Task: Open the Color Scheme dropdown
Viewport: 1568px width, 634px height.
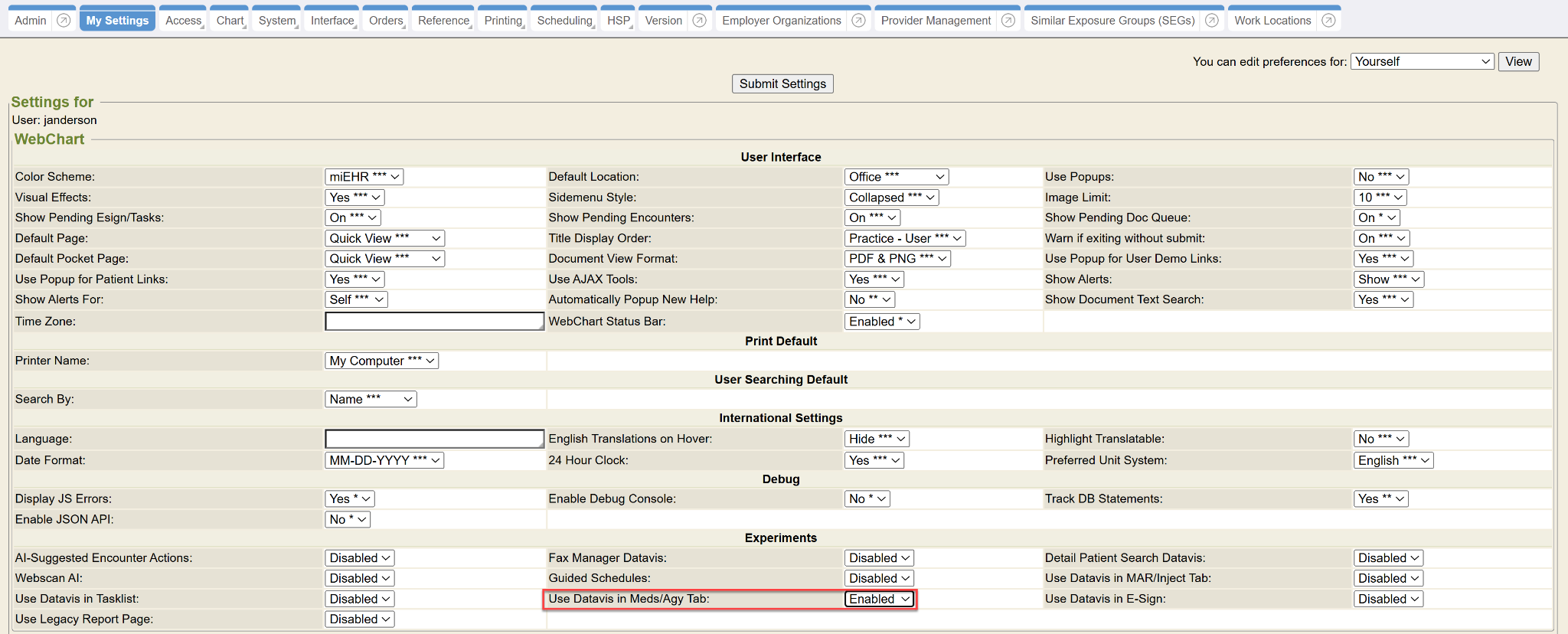Action: [364, 177]
